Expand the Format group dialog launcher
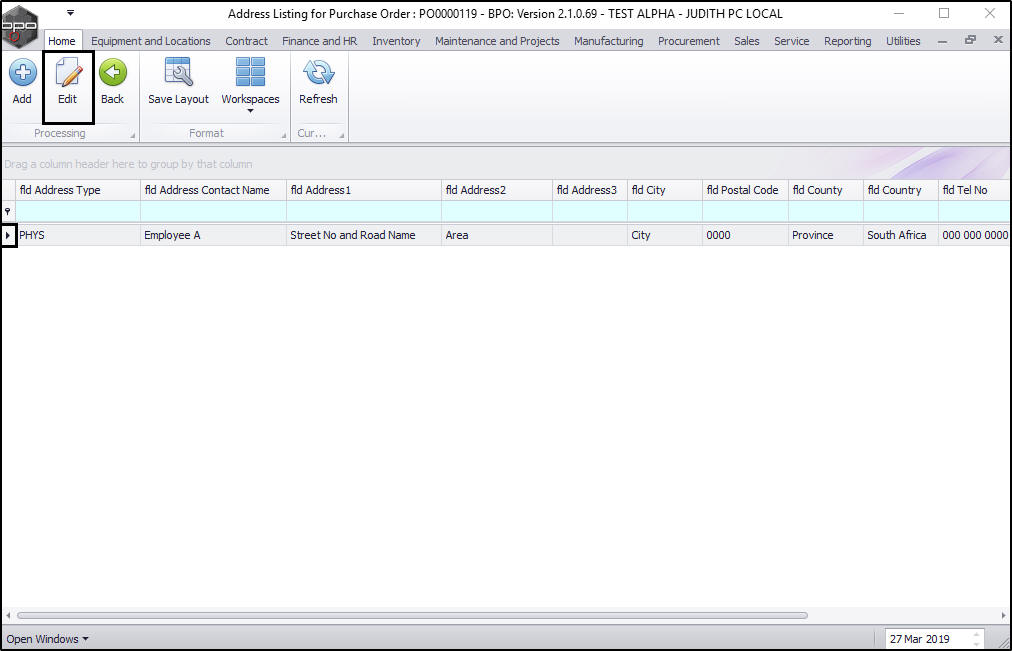 (283, 135)
